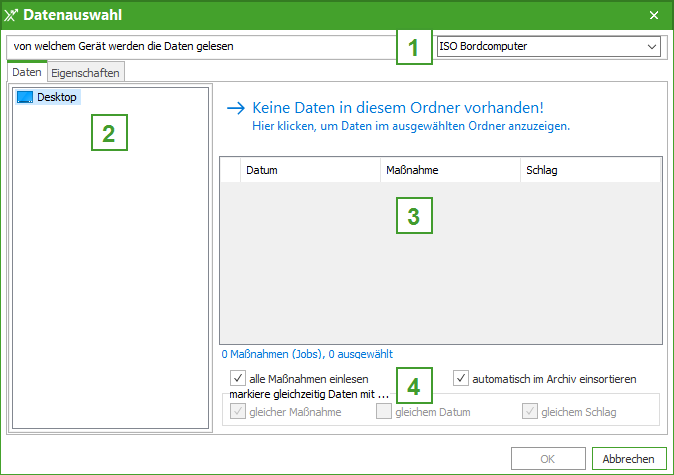
Task: Click the Desktop folder icon in tree
Action: (25, 97)
